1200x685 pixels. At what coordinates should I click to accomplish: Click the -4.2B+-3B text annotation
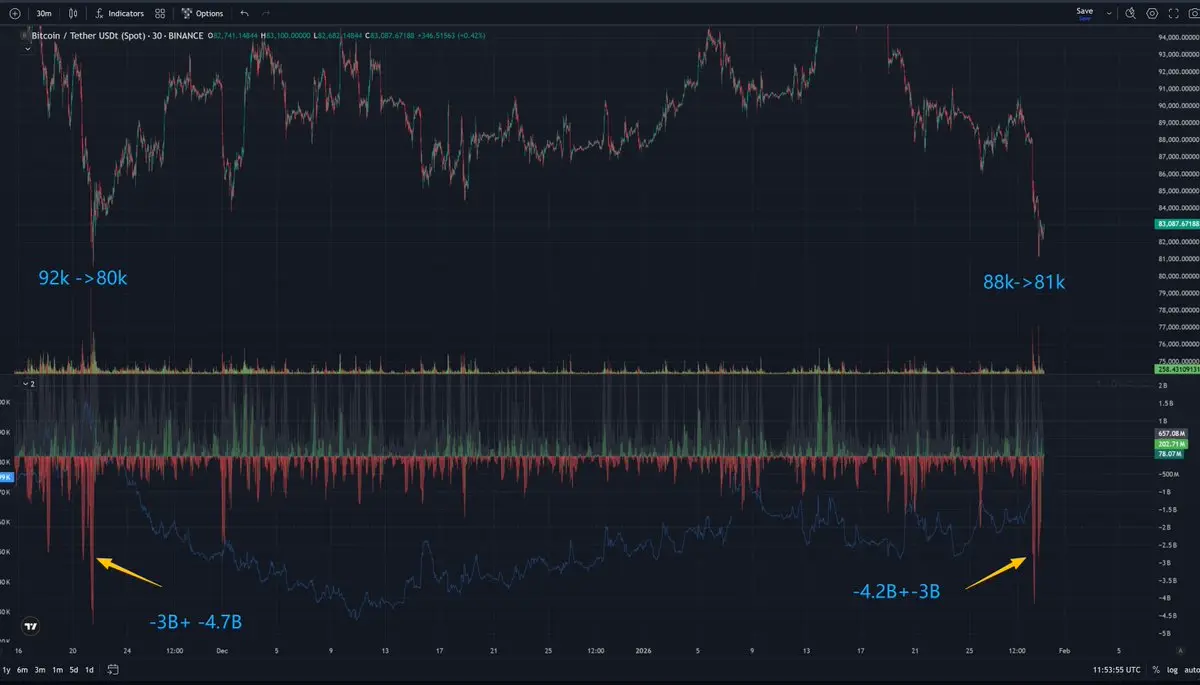click(x=896, y=591)
